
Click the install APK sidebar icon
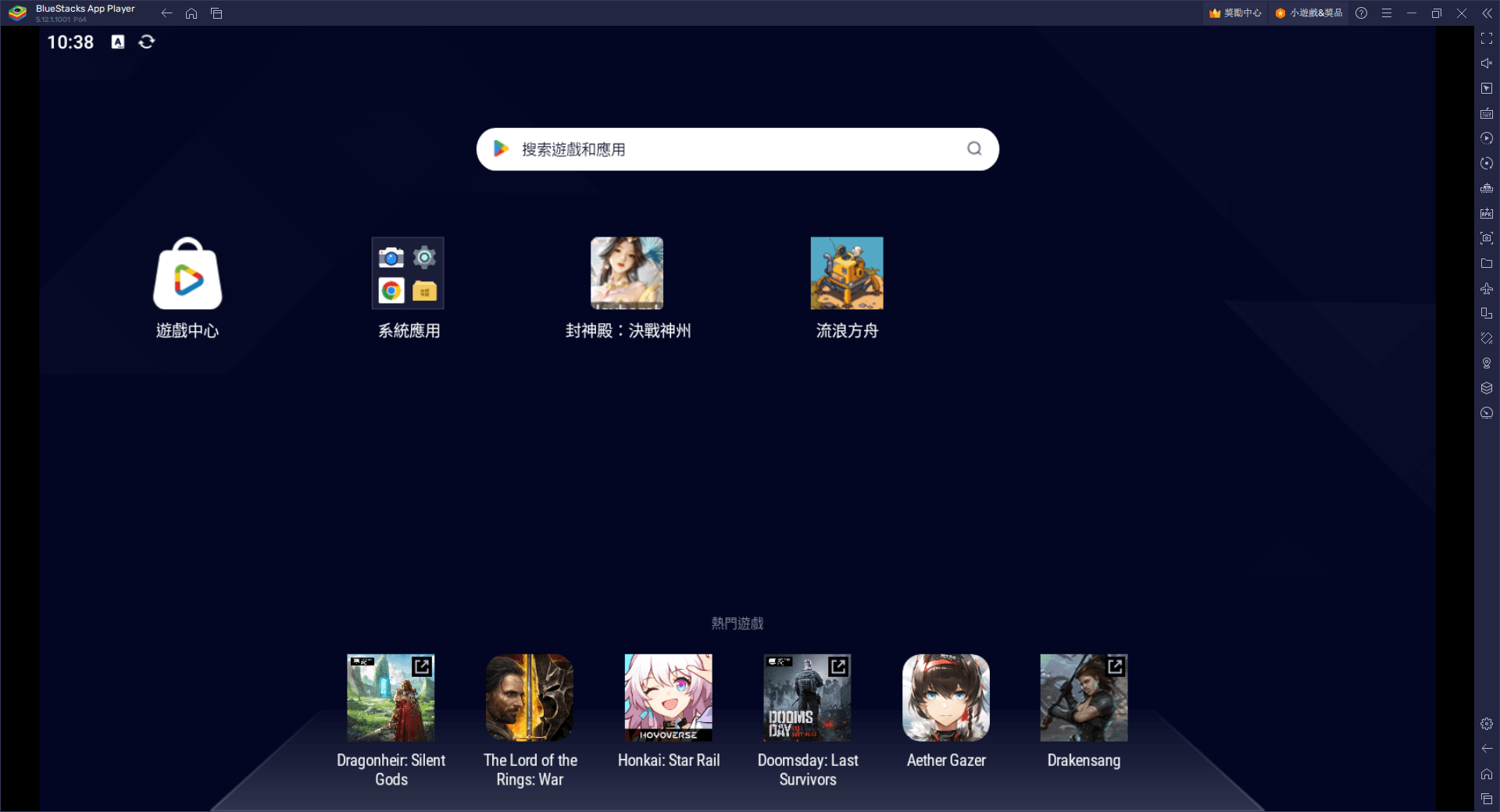[x=1487, y=213]
